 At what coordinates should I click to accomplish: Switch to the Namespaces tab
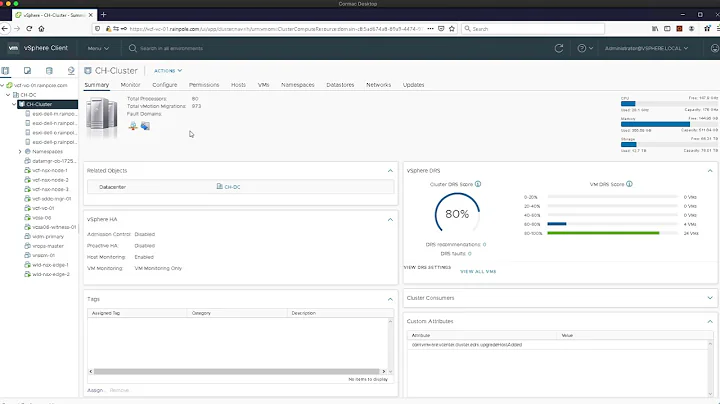pos(298,85)
